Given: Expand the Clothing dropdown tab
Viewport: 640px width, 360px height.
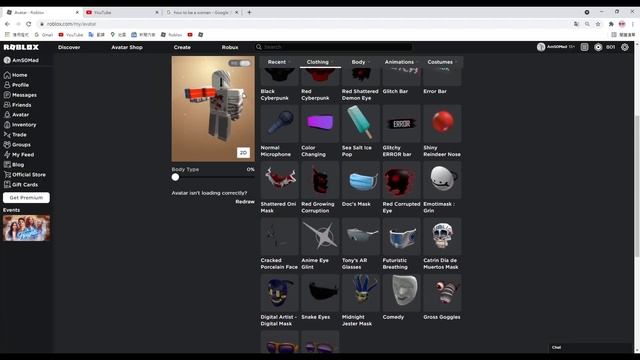Looking at the screenshot, I should [320, 62].
